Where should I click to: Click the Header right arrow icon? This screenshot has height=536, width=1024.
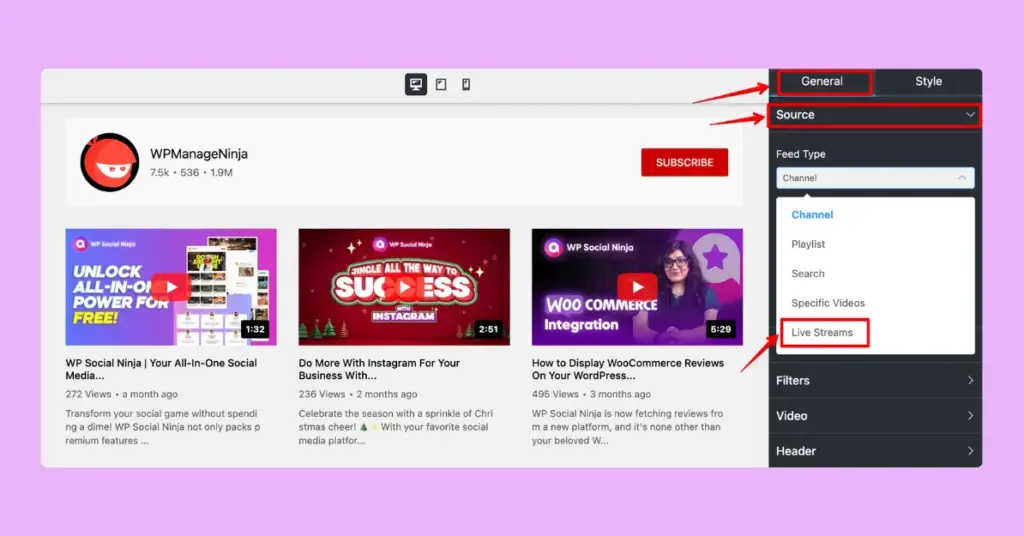point(970,450)
